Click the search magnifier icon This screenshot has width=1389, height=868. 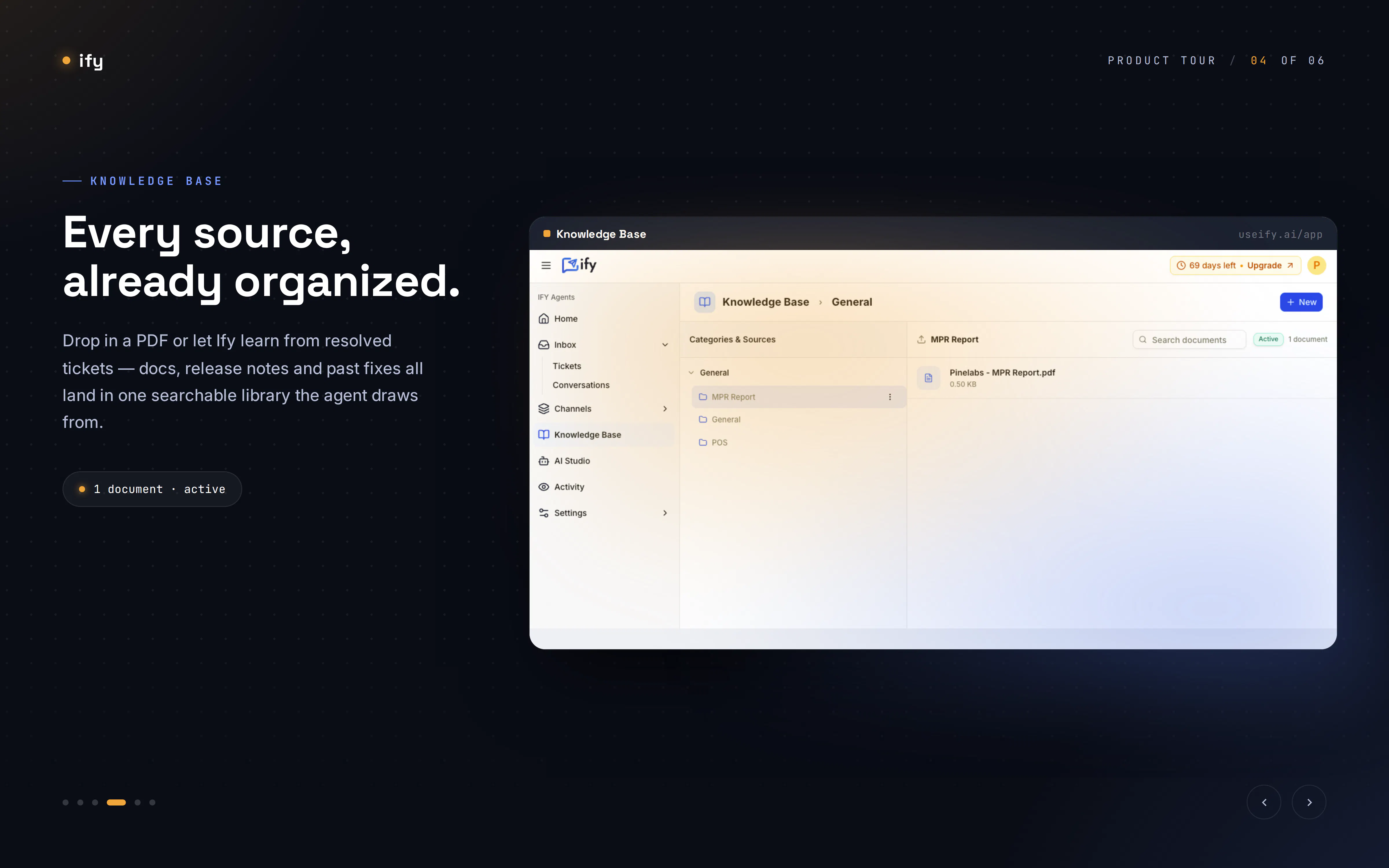tap(1142, 339)
